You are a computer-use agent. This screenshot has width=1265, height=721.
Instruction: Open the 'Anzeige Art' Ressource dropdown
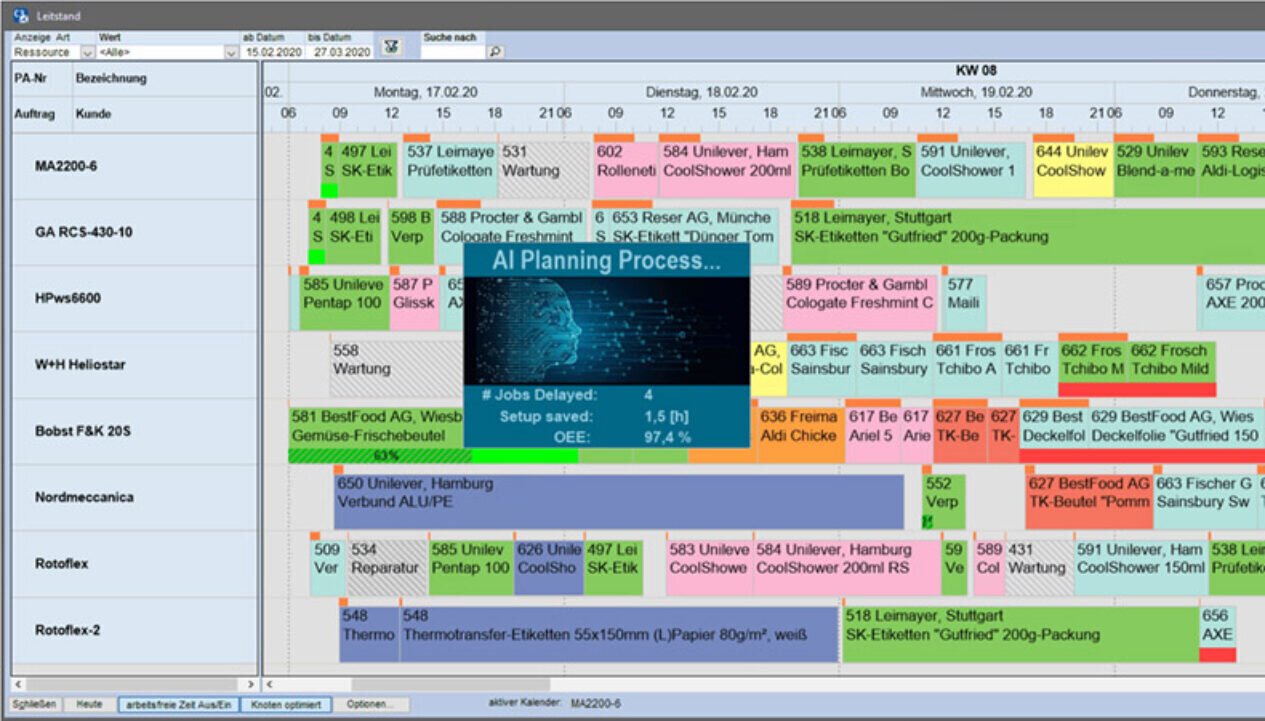[87, 52]
